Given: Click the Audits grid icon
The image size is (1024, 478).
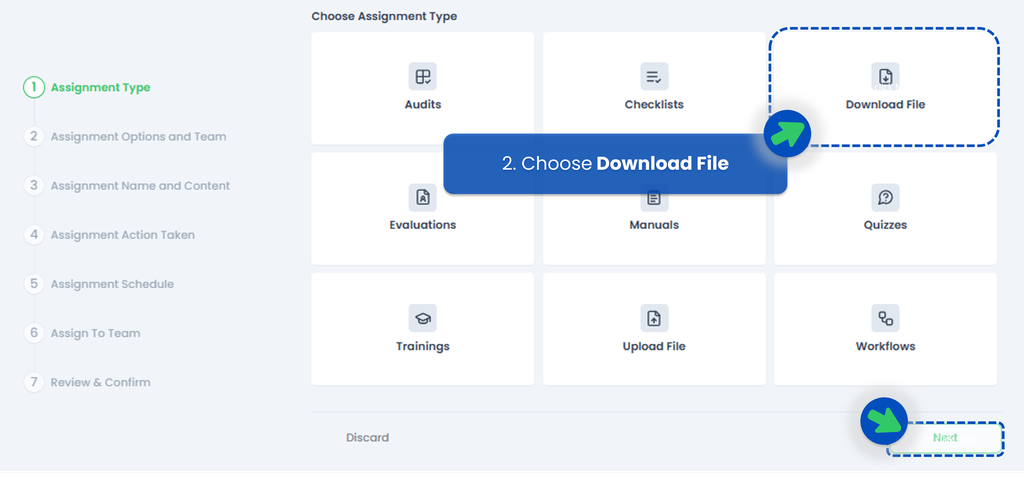Looking at the screenshot, I should pos(422,77).
